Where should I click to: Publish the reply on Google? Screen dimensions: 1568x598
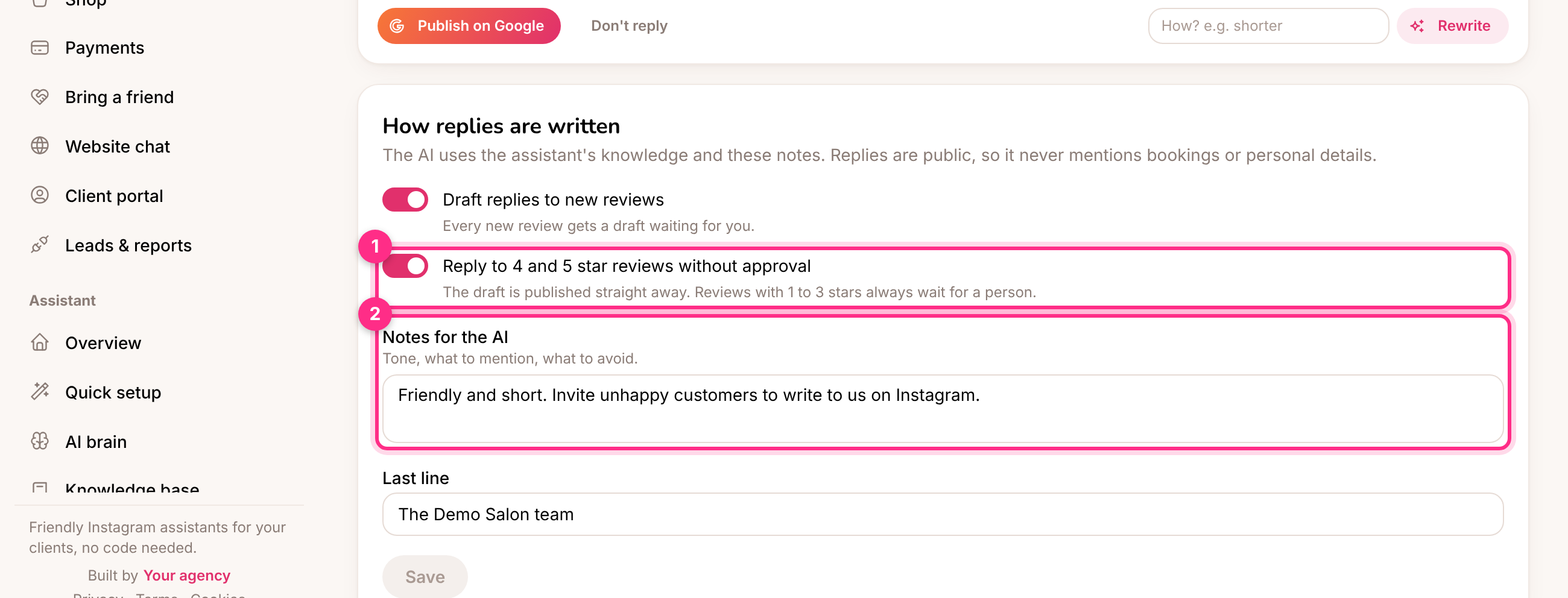click(469, 25)
